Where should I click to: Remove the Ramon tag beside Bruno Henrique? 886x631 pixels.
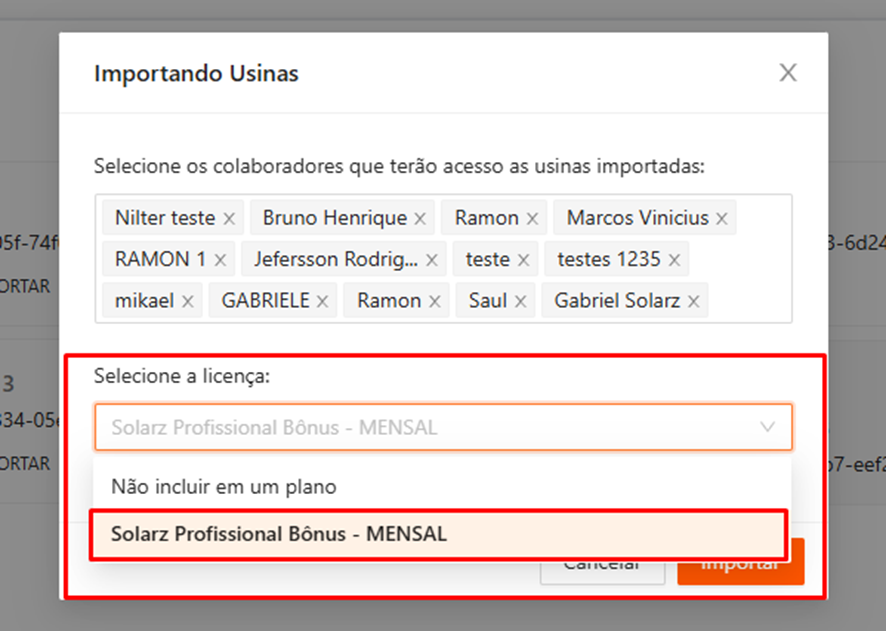coord(532,218)
